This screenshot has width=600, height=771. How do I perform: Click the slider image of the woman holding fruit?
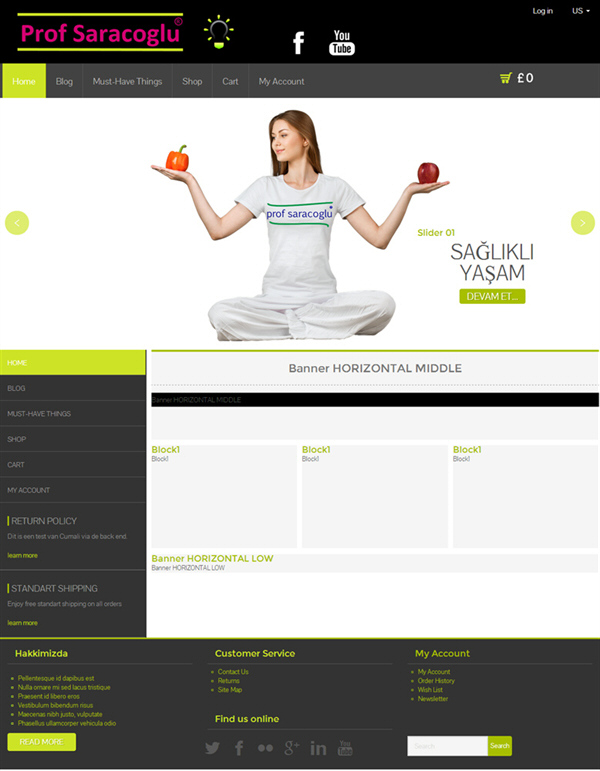coord(300,225)
